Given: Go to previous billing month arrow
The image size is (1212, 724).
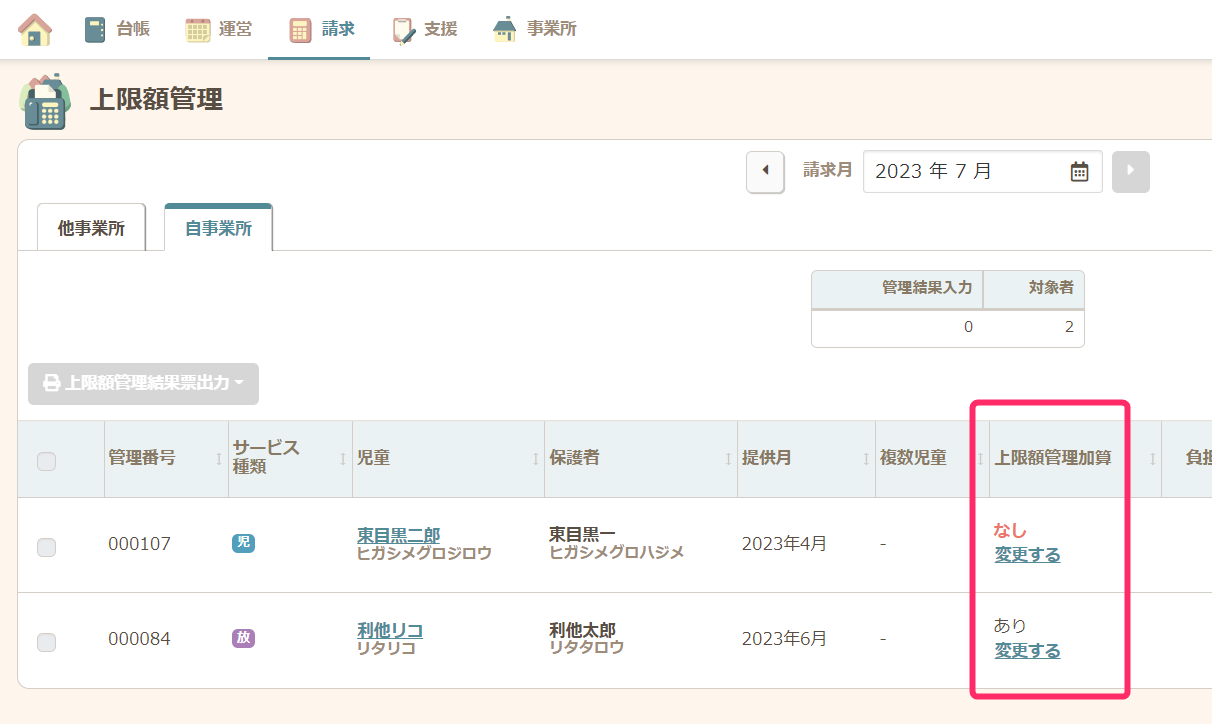Looking at the screenshot, I should pos(765,171).
